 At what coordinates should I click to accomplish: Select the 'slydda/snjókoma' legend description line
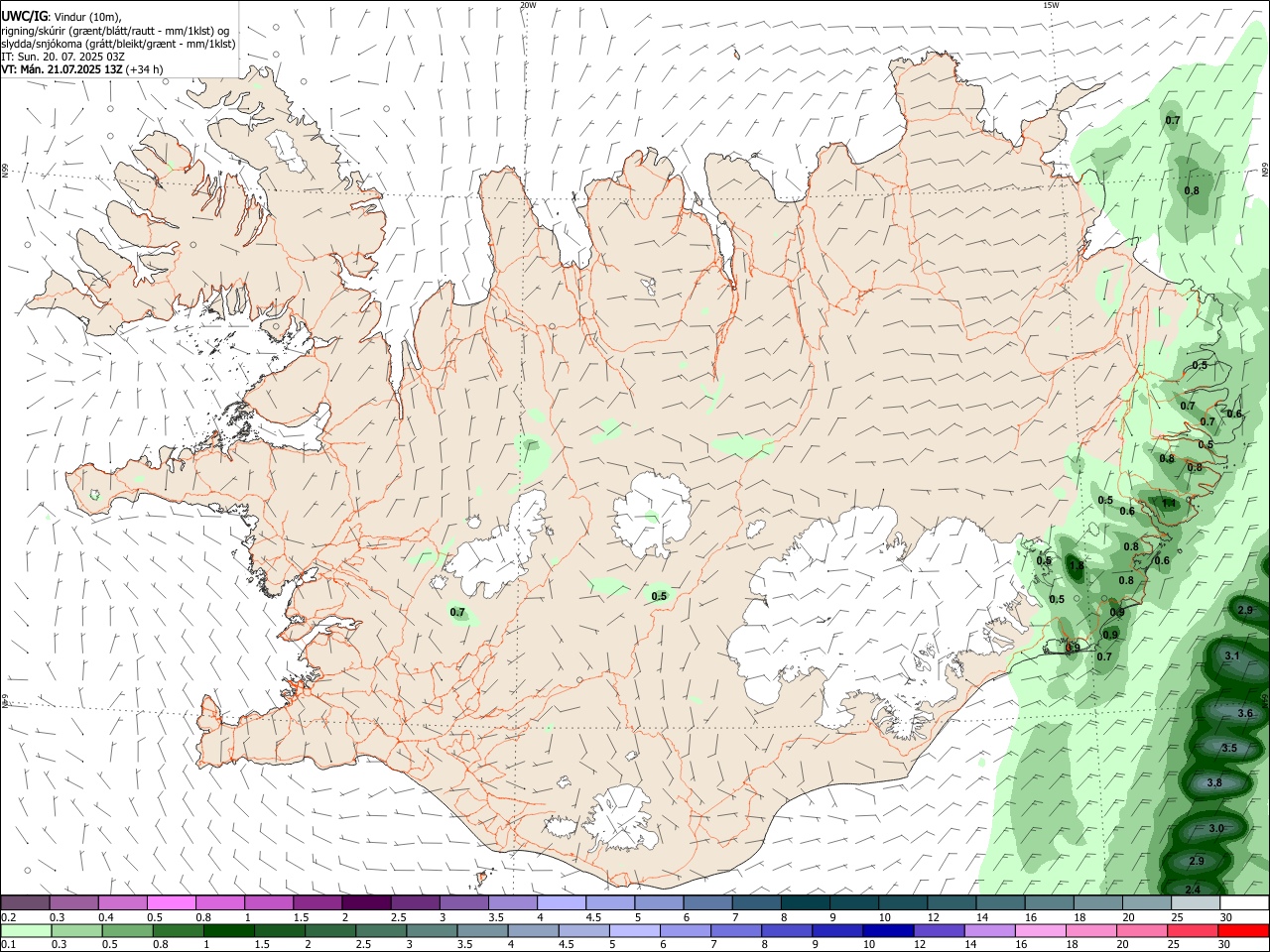pyautogui.click(x=118, y=44)
